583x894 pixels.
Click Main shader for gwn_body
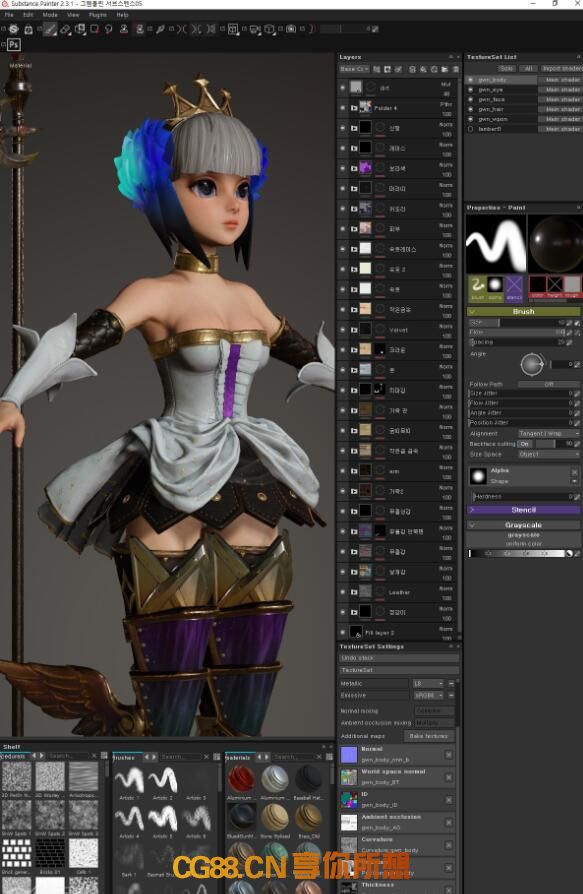click(561, 80)
